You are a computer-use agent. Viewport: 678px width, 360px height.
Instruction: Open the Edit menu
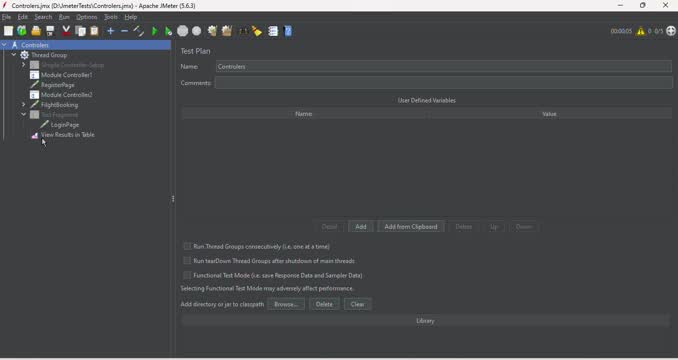22,17
